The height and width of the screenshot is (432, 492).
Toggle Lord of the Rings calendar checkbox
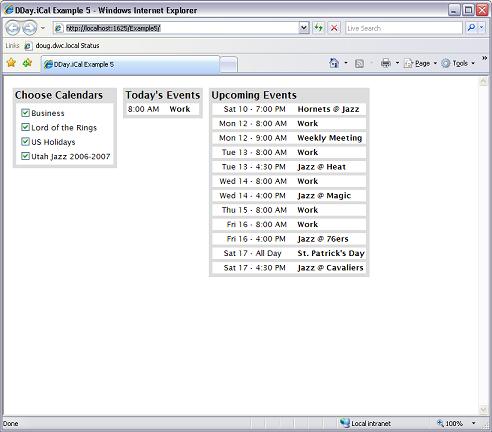[x=25, y=127]
